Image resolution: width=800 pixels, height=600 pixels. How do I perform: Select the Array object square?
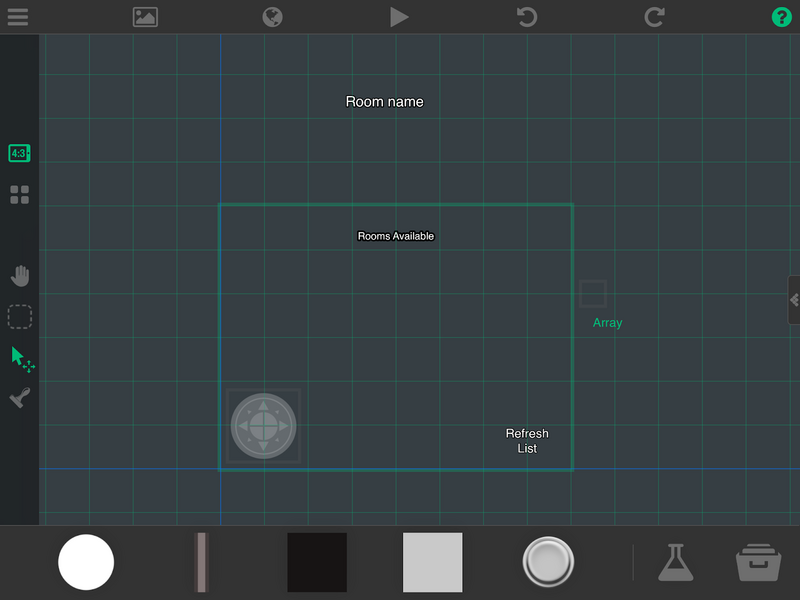(592, 293)
